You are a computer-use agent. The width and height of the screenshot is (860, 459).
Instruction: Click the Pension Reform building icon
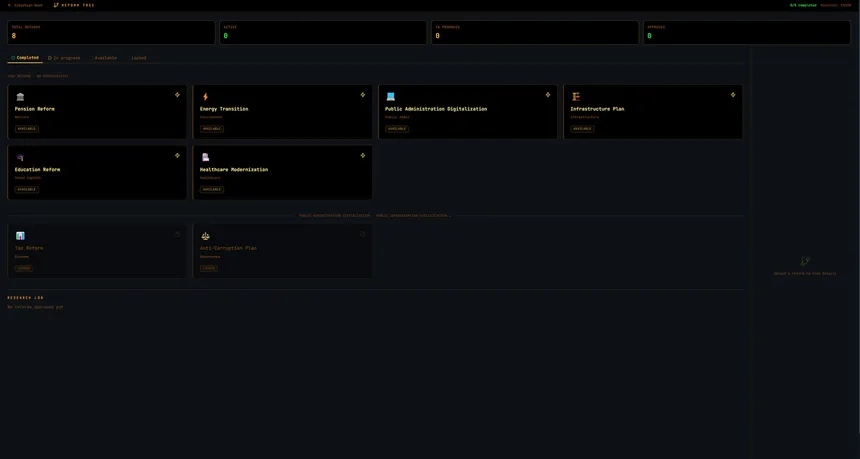(x=20, y=97)
